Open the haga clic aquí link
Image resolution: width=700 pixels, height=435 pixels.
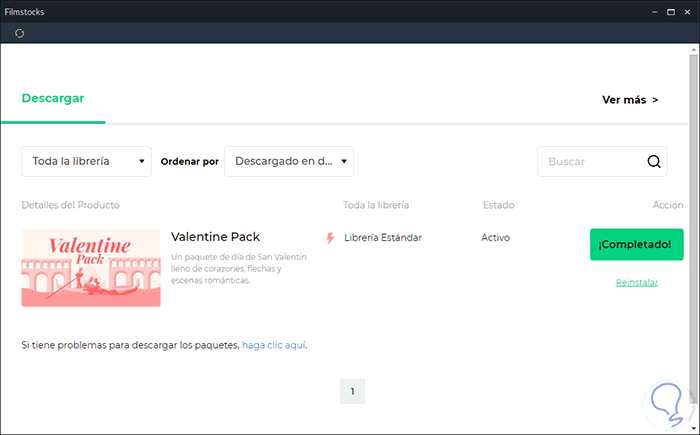pos(274,345)
